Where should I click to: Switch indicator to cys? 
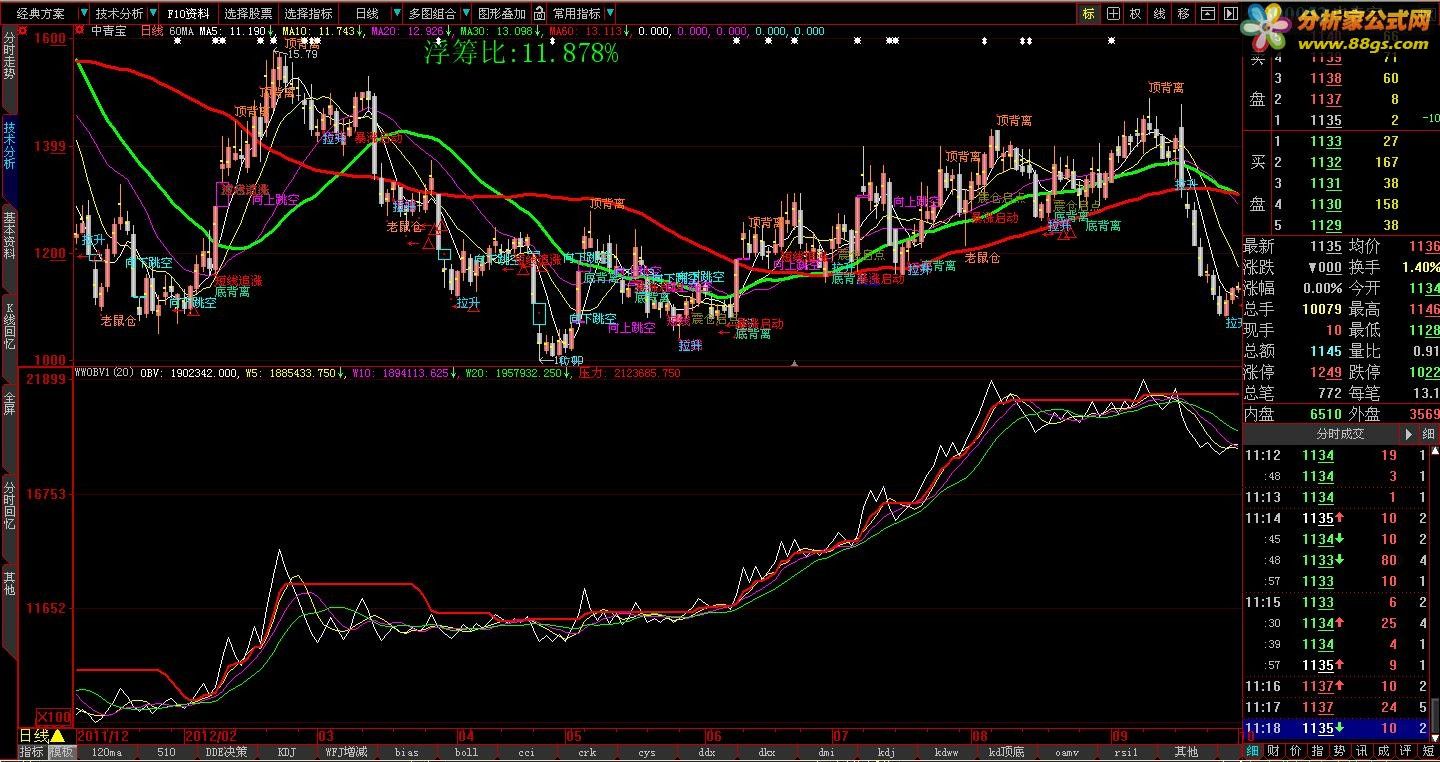pos(646,752)
